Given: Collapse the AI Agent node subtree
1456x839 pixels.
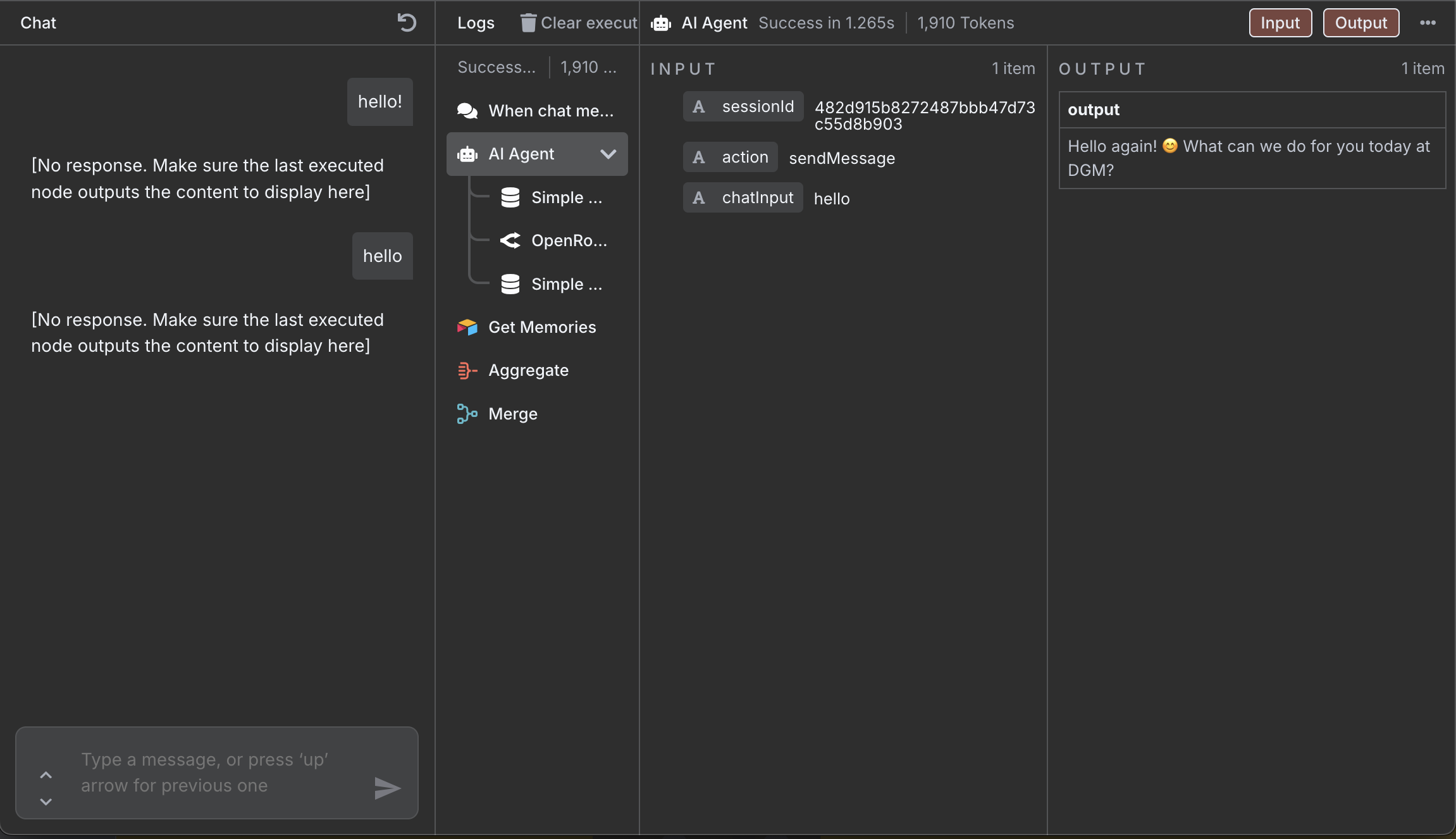Looking at the screenshot, I should click(608, 154).
